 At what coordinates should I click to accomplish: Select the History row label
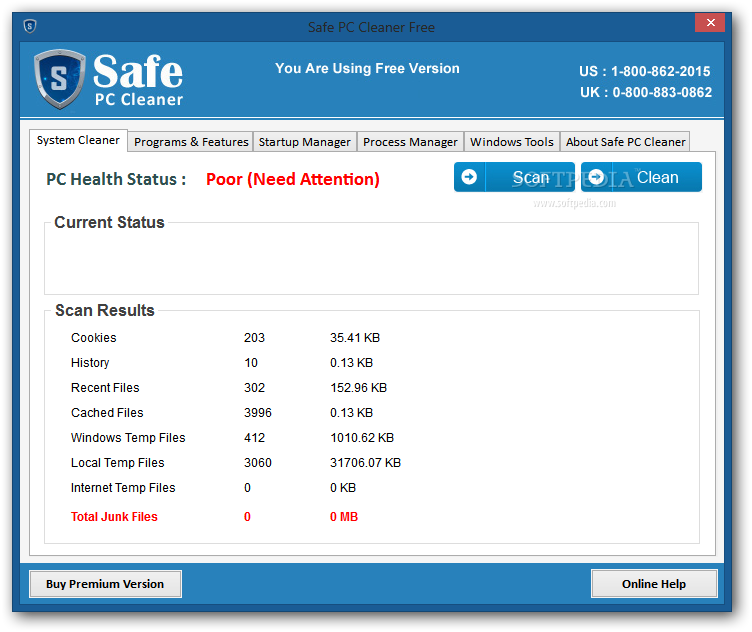click(90, 363)
